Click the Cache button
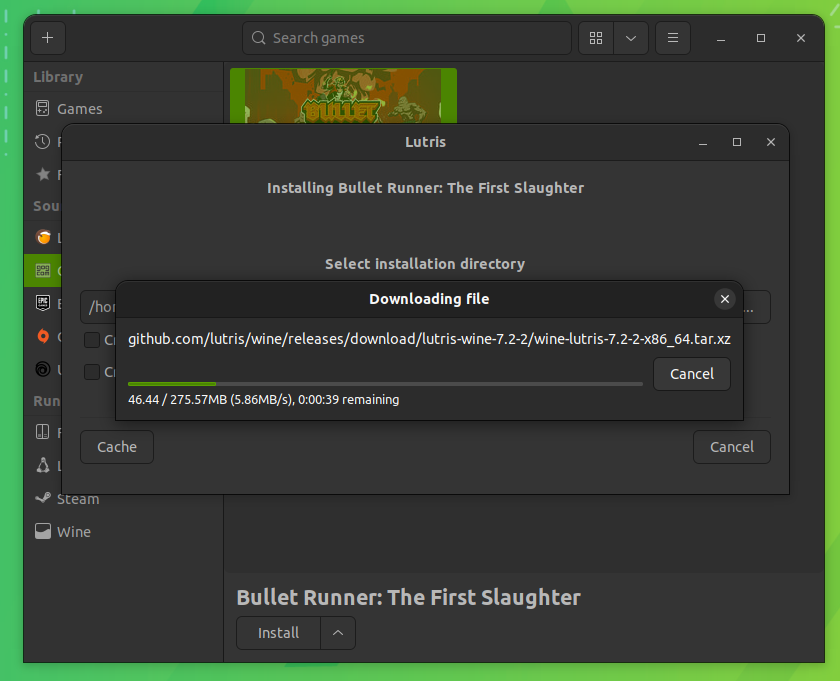The image size is (840, 681). (x=117, y=447)
